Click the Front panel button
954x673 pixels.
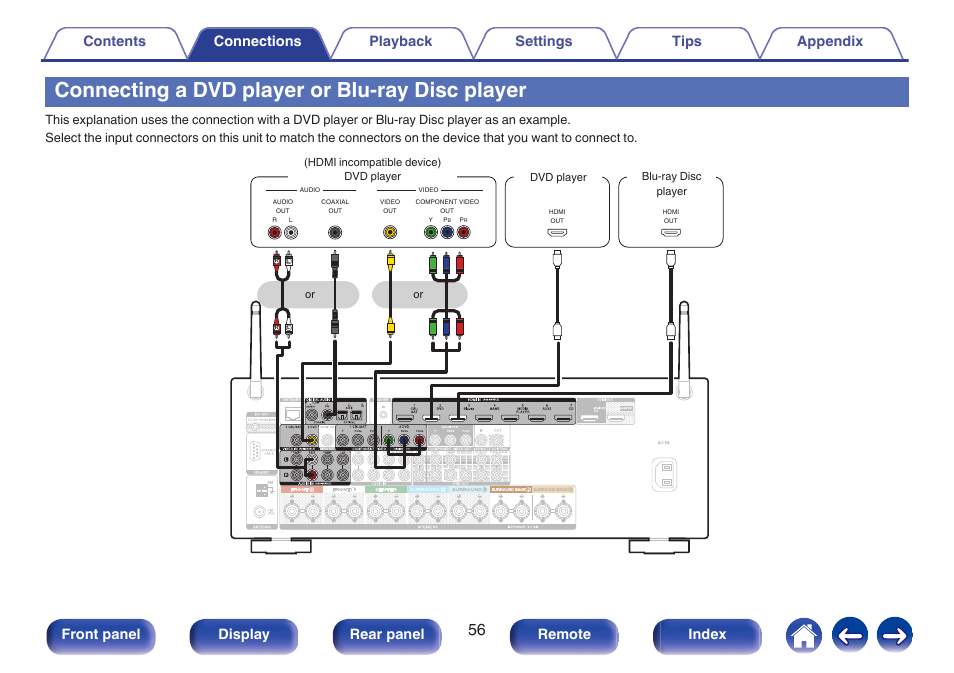(101, 635)
